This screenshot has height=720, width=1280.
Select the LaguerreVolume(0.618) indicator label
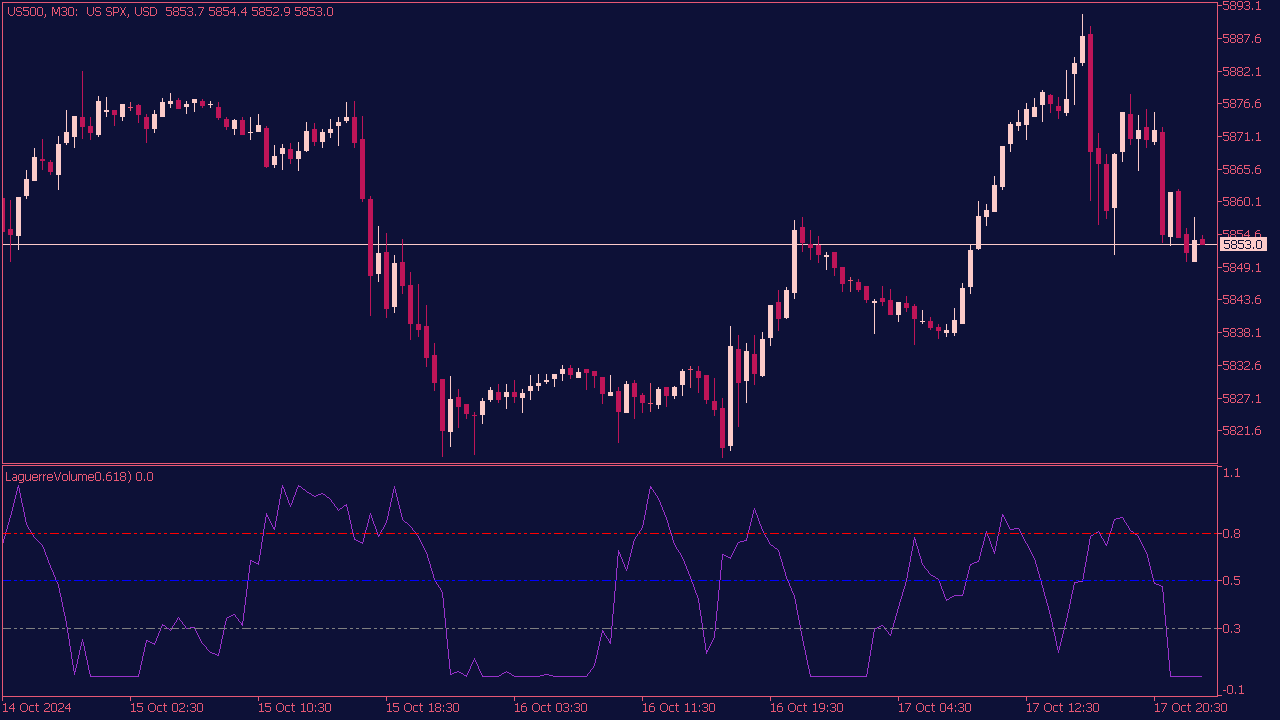pos(79,476)
